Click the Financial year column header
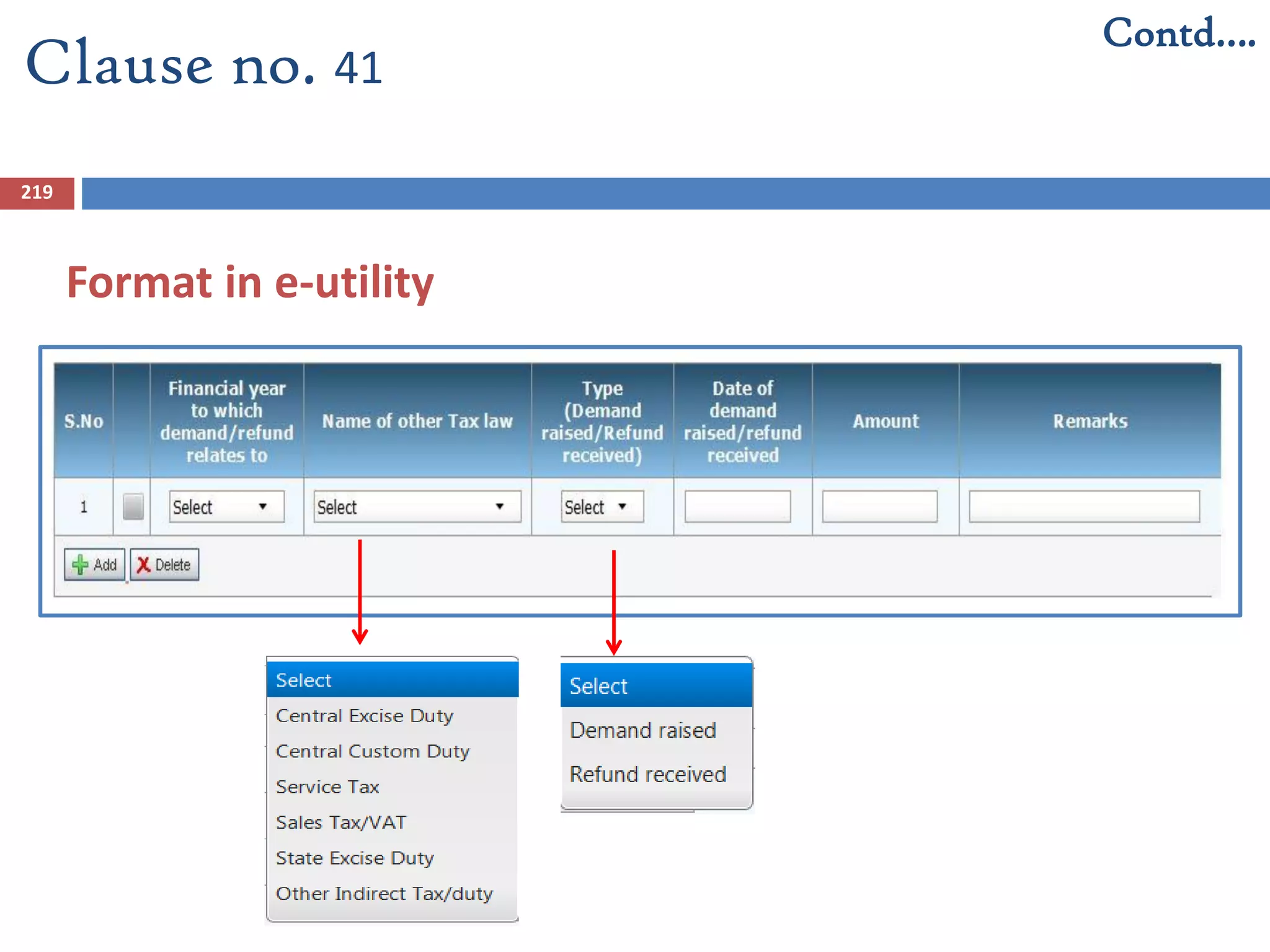The height and width of the screenshot is (952, 1270). coord(227,421)
